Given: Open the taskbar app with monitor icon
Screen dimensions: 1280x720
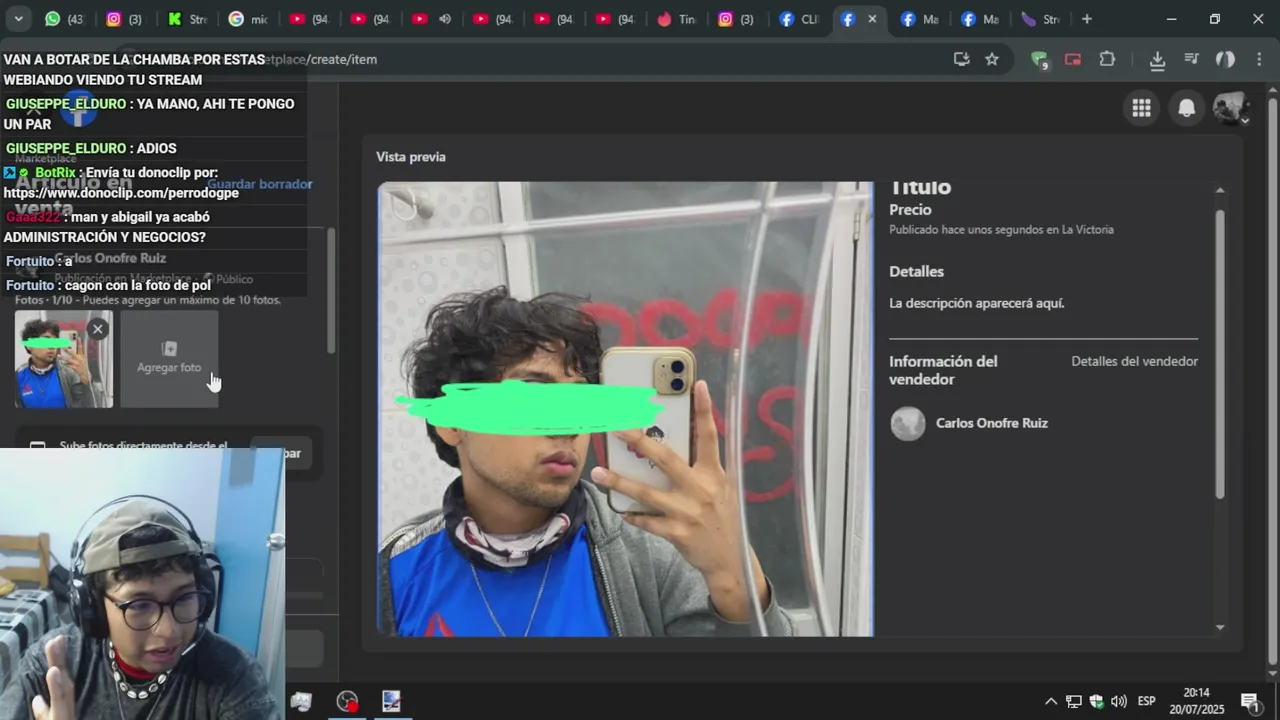Looking at the screenshot, I should pyautogui.click(x=391, y=701).
